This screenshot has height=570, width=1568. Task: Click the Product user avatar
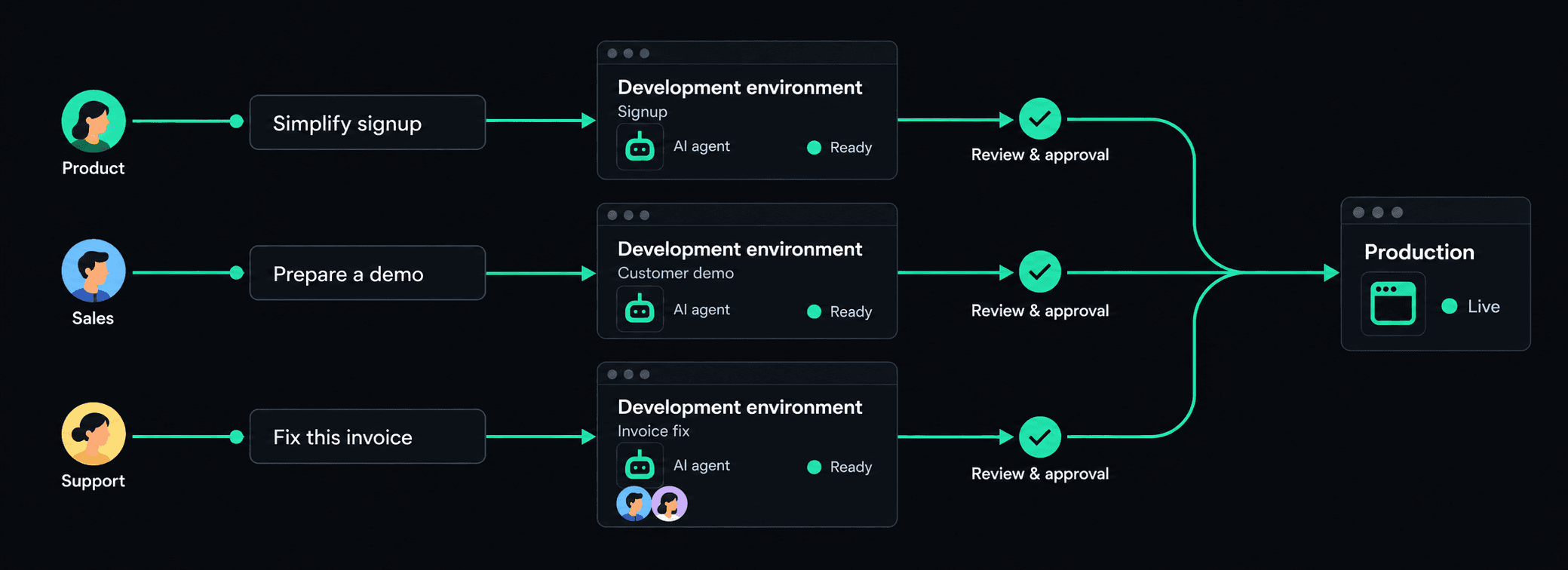94,121
